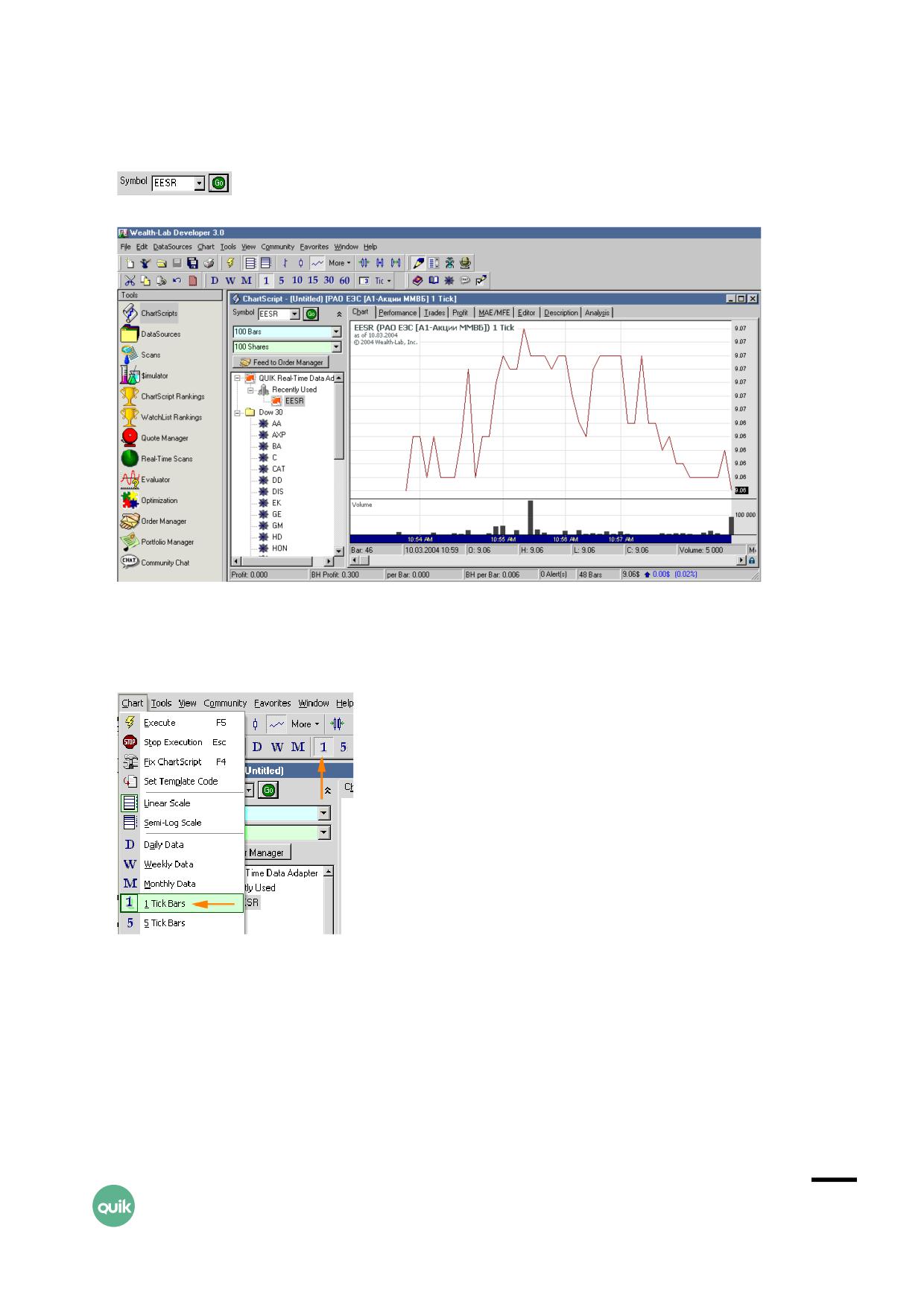The image size is (924, 1307).
Task: Toggle Linear Scale icon in main window toolbar
Action: [x=250, y=263]
